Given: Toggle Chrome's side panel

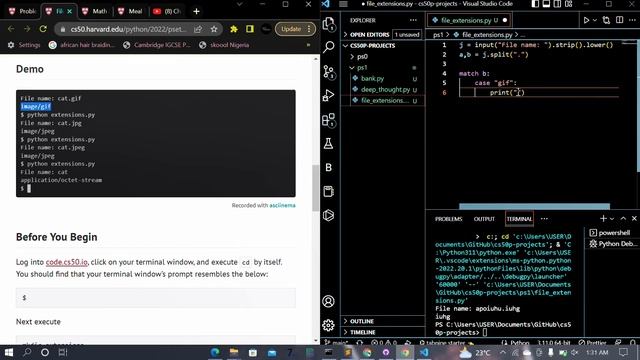Looking at the screenshot, I should tap(250, 29).
